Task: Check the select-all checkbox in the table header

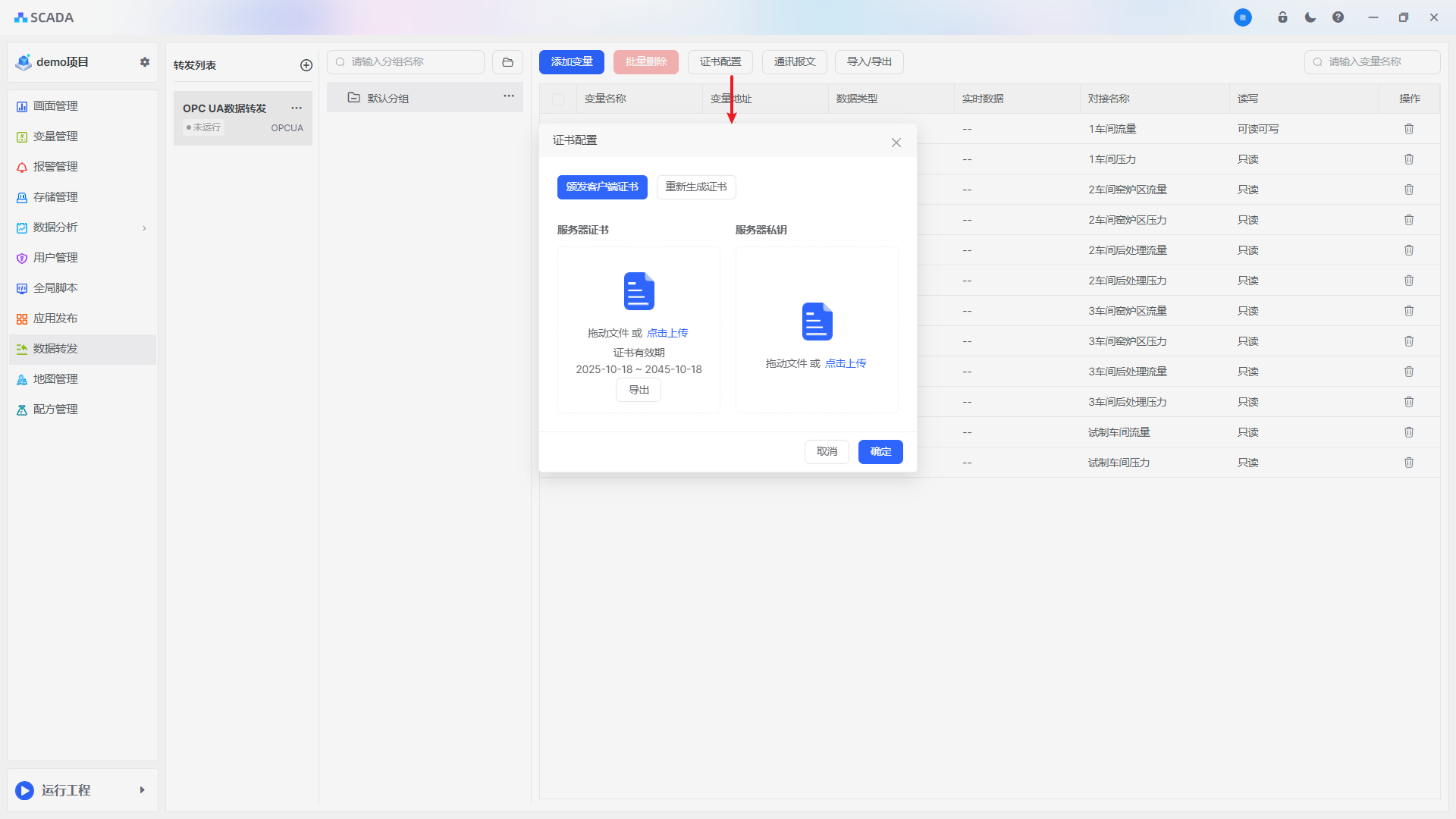Action: pyautogui.click(x=558, y=99)
